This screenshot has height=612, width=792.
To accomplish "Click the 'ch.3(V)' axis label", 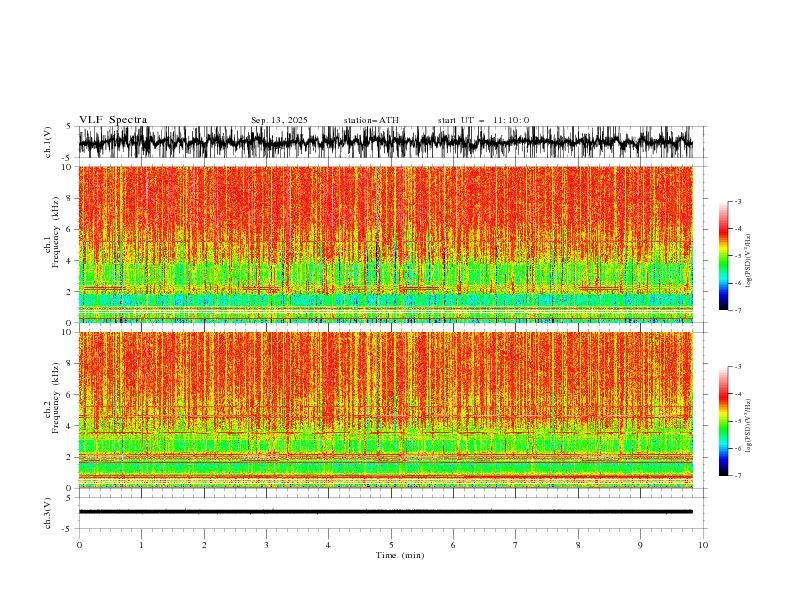I will tap(48, 513).
